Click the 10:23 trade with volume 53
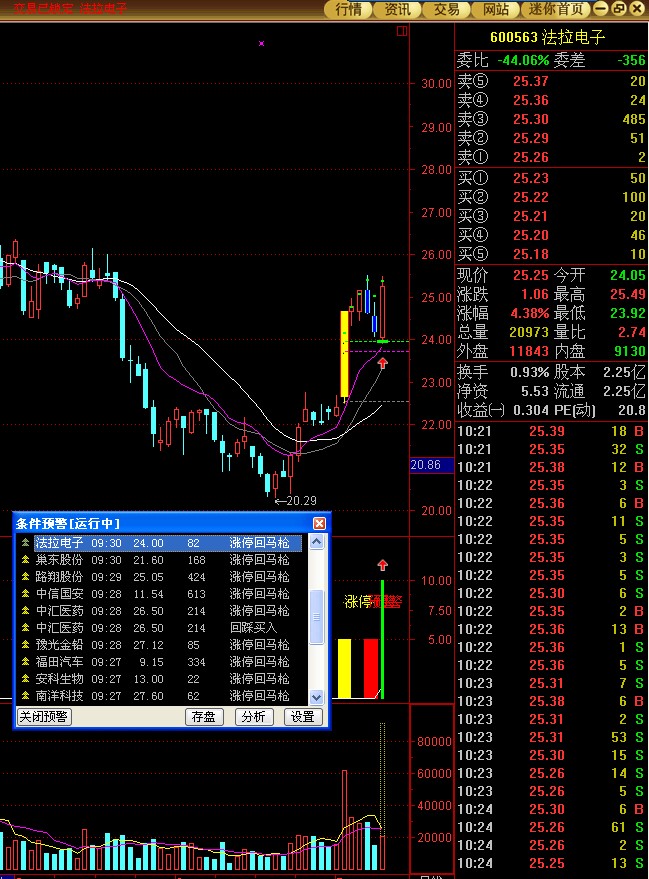Viewport: 649px width, 879px height. point(551,737)
